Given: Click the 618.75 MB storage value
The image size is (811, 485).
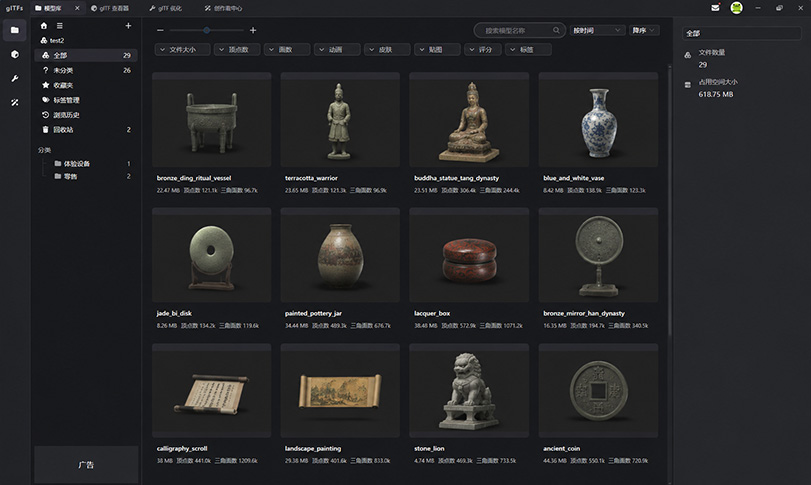Looking at the screenshot, I should click(716, 94).
